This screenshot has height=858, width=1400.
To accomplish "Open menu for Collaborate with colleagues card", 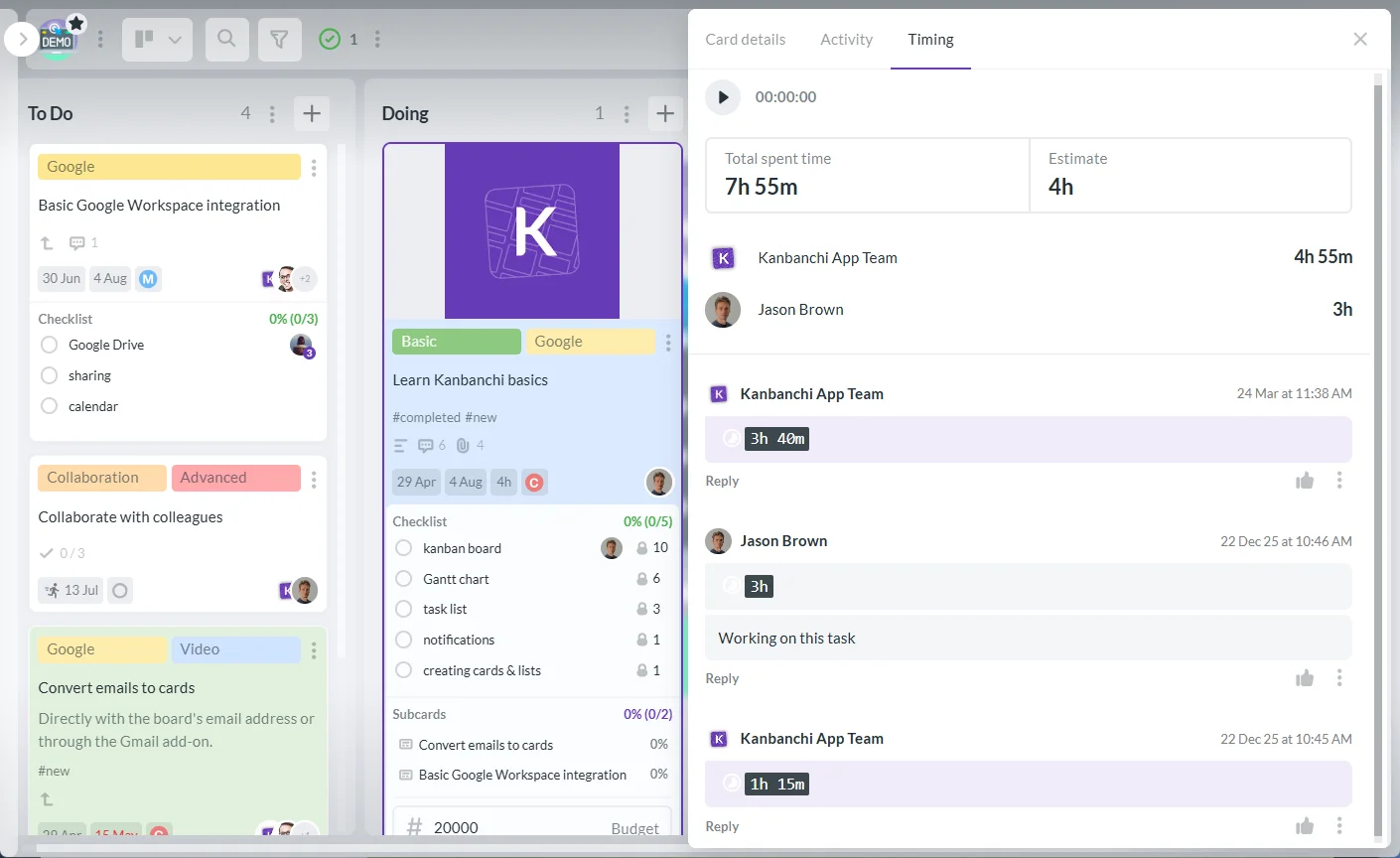I will pos(314,481).
